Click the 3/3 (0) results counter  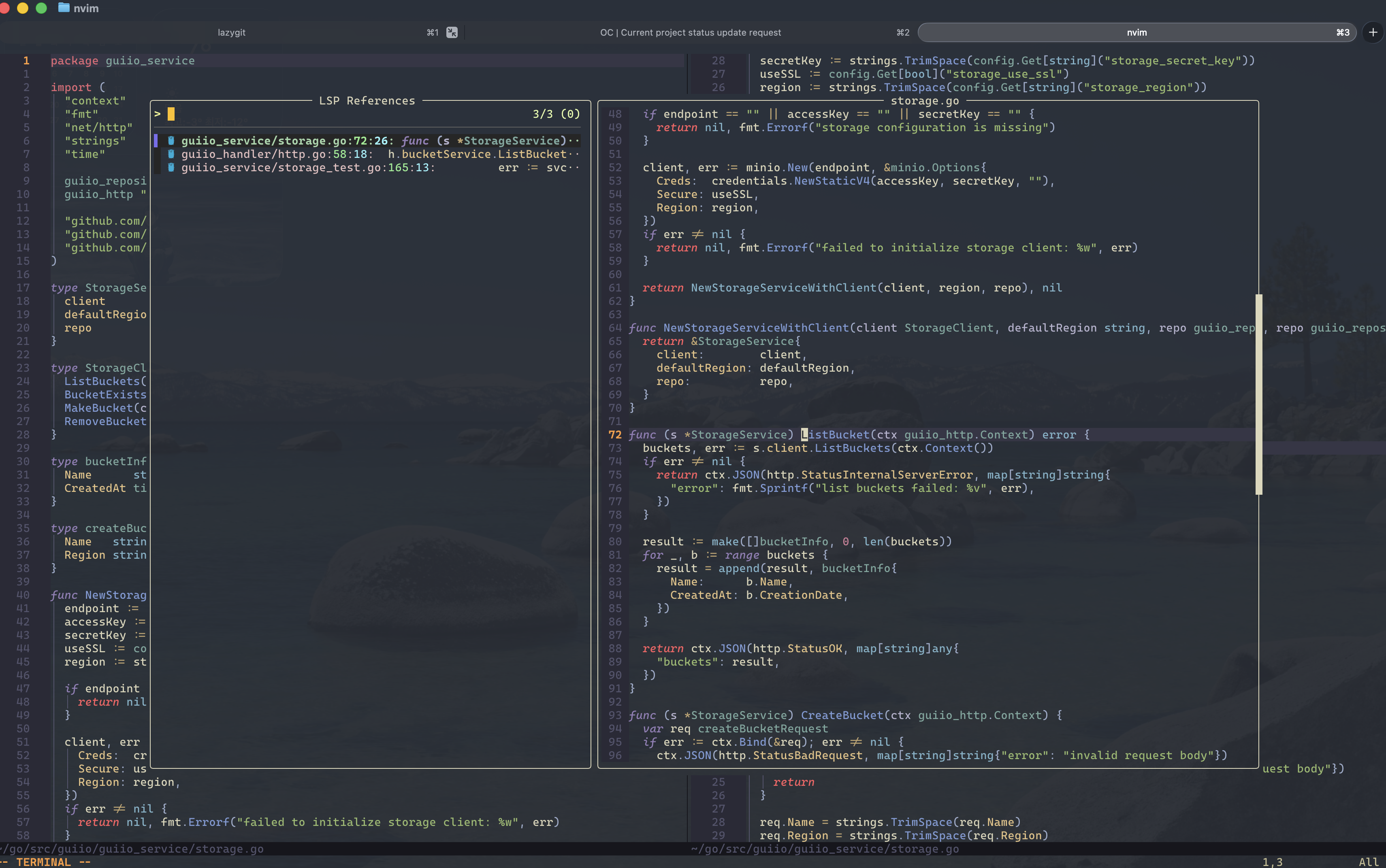coord(556,114)
